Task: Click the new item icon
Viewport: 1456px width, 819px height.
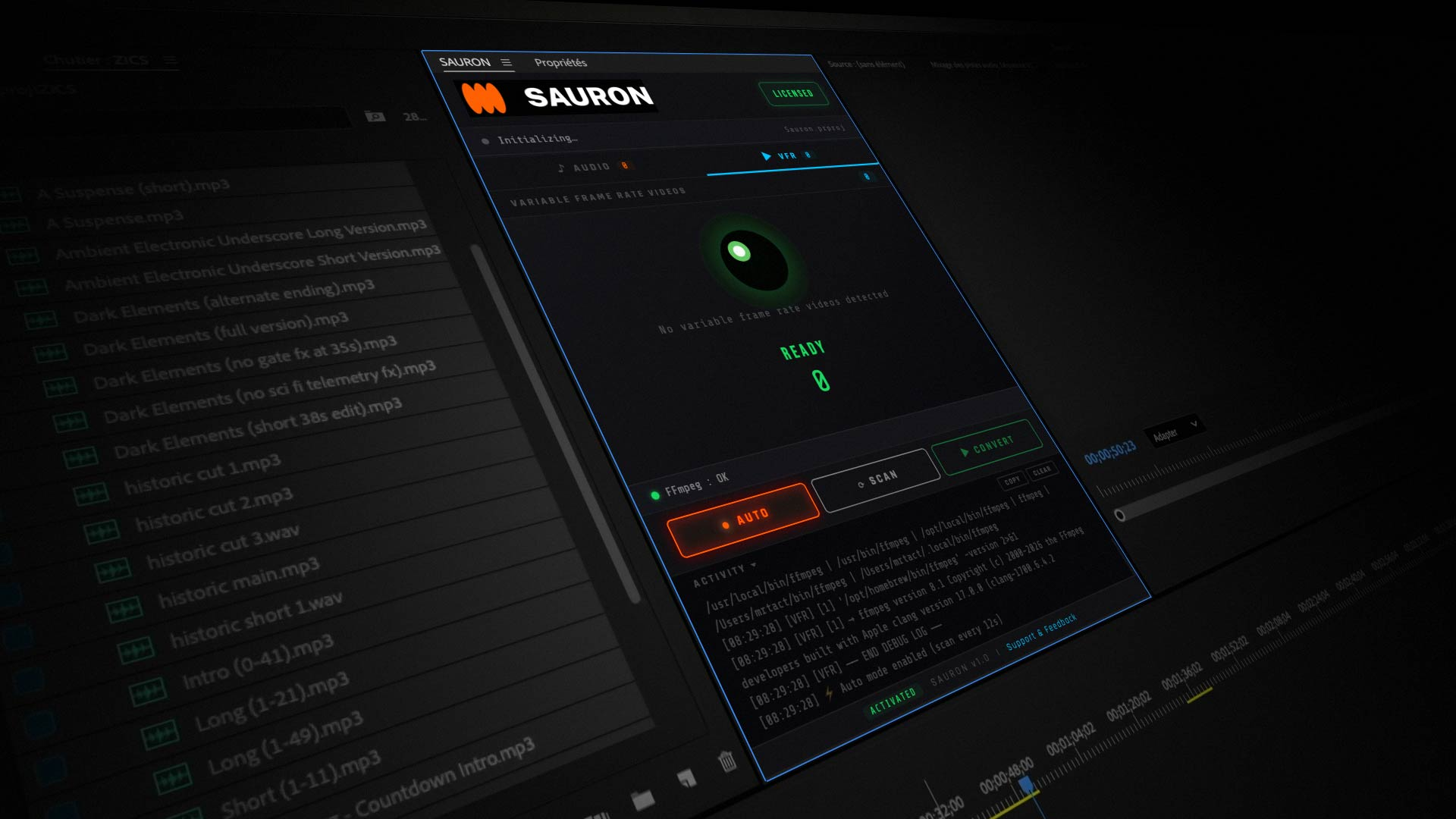Action: (x=686, y=778)
